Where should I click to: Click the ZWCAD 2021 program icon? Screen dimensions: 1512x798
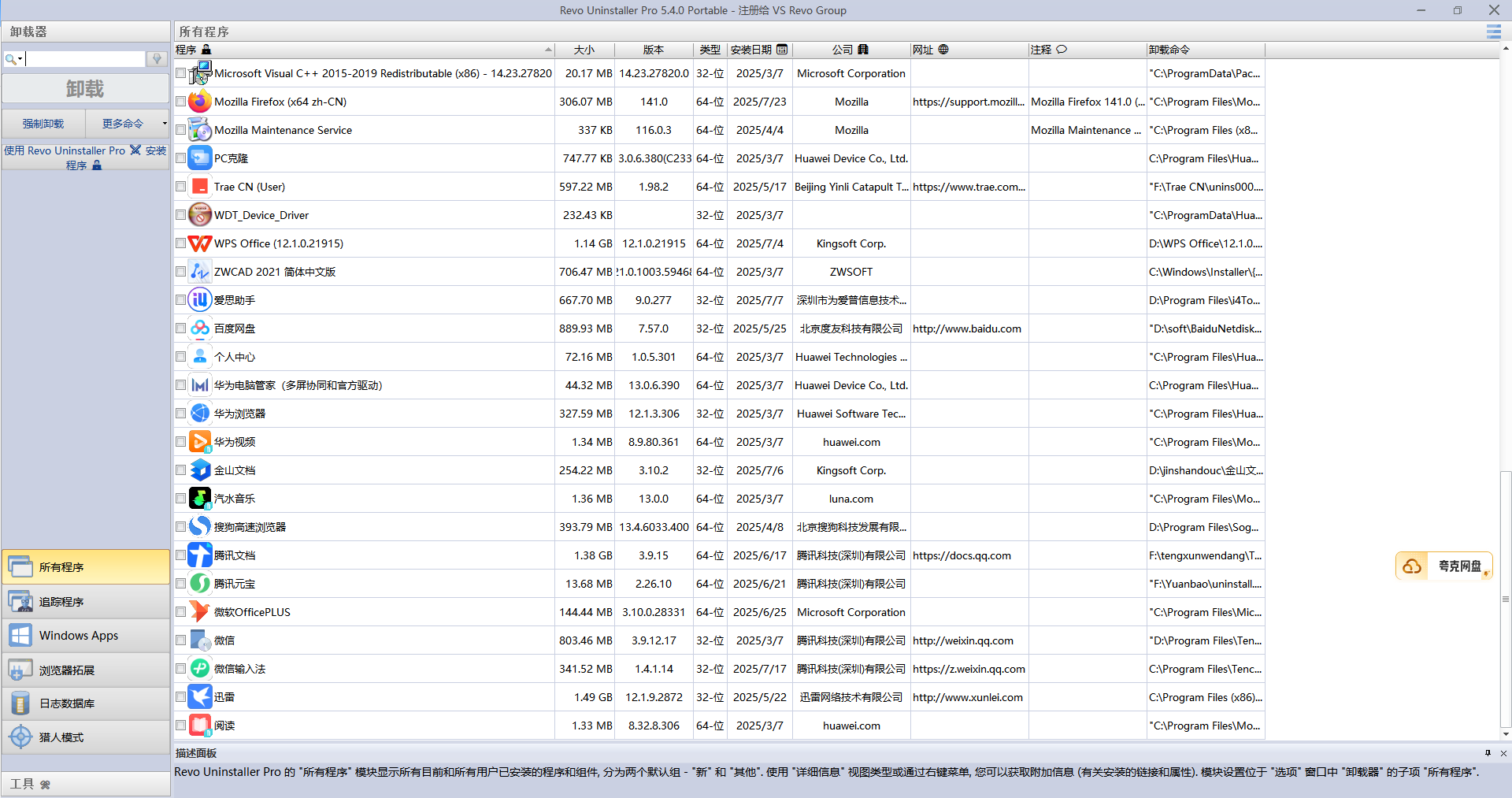(x=200, y=272)
